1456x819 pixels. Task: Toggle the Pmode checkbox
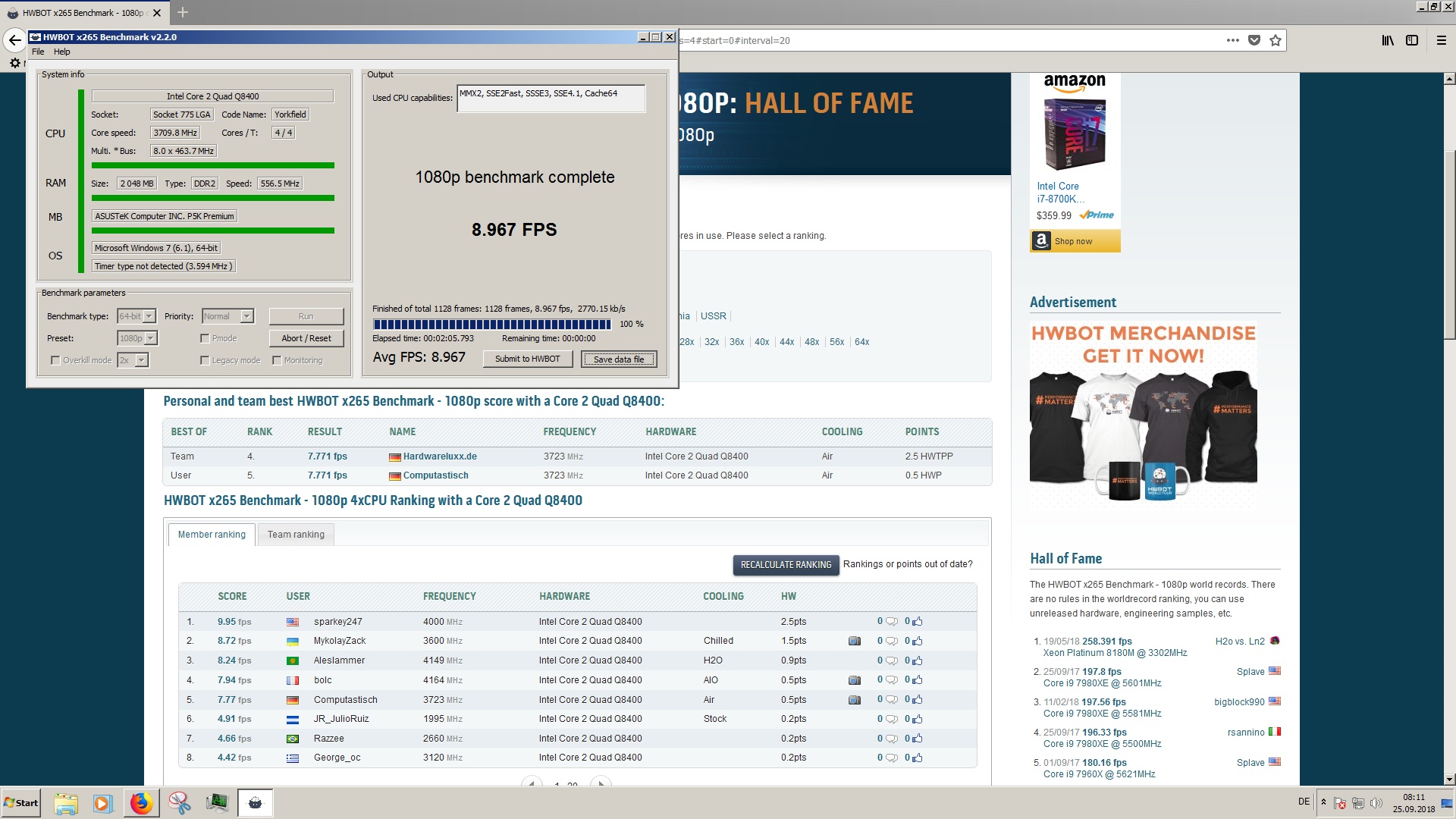(205, 338)
